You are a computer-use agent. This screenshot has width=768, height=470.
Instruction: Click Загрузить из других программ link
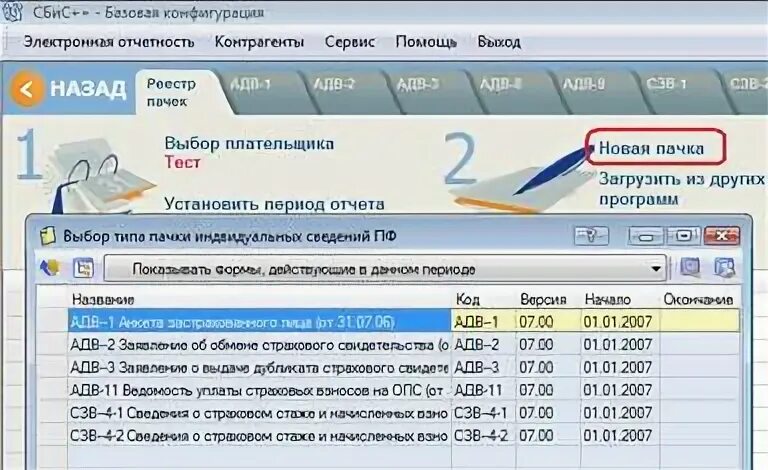coord(681,189)
